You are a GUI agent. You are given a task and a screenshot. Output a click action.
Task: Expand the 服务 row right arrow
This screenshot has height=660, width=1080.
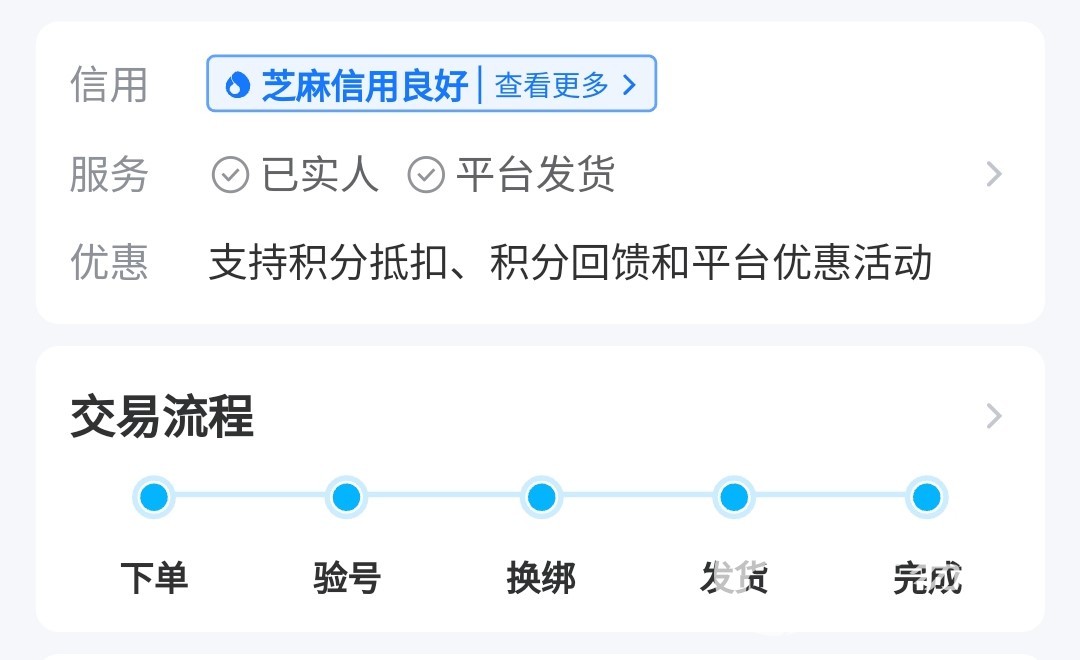point(993,175)
